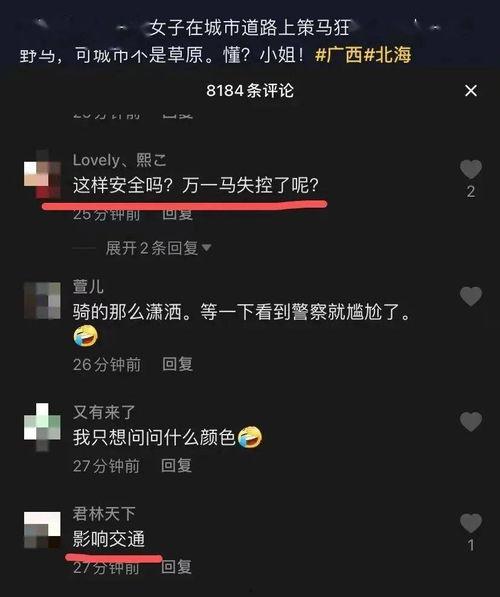Open the #广西 hashtag

(x=339, y=55)
